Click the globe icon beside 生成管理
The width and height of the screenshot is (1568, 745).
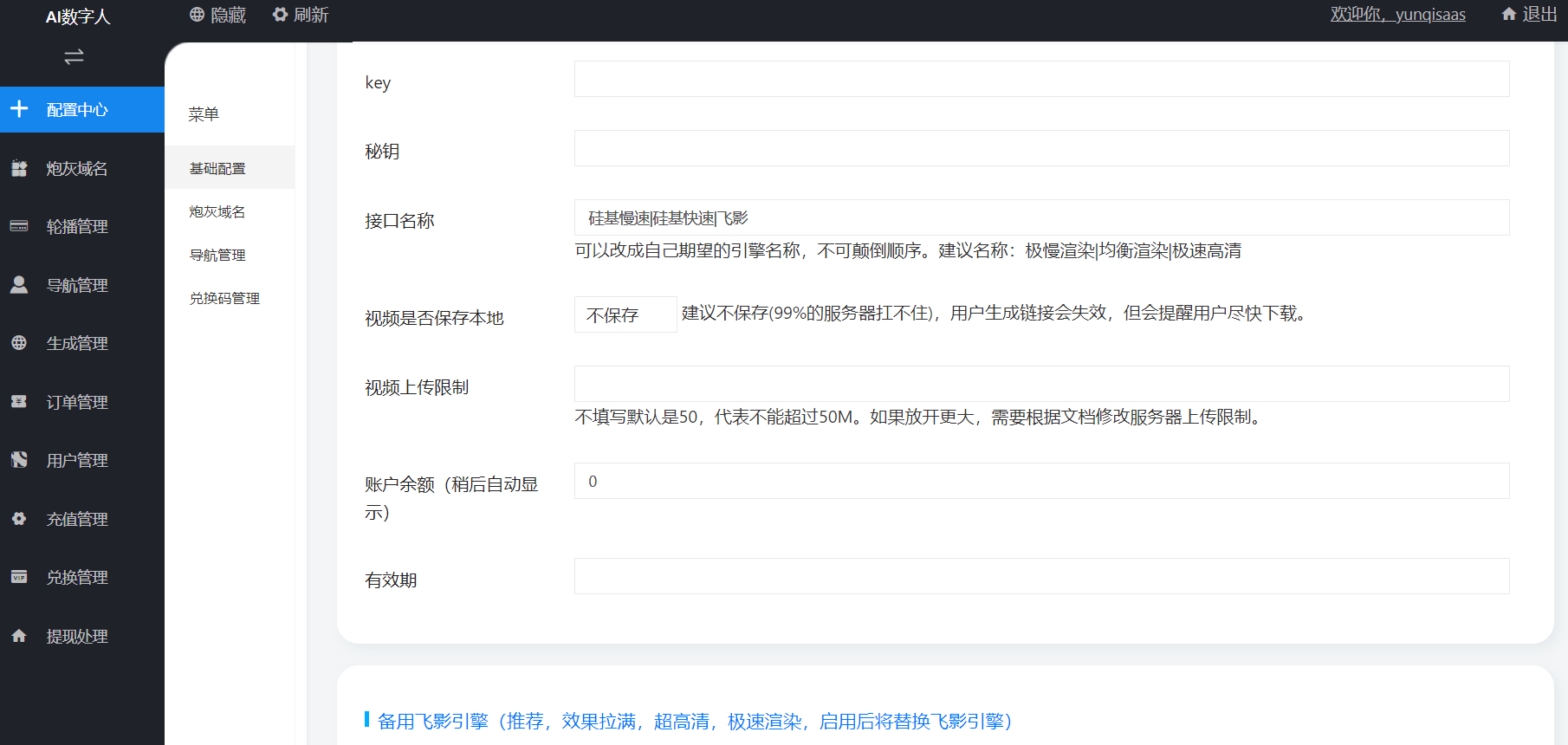[x=19, y=343]
